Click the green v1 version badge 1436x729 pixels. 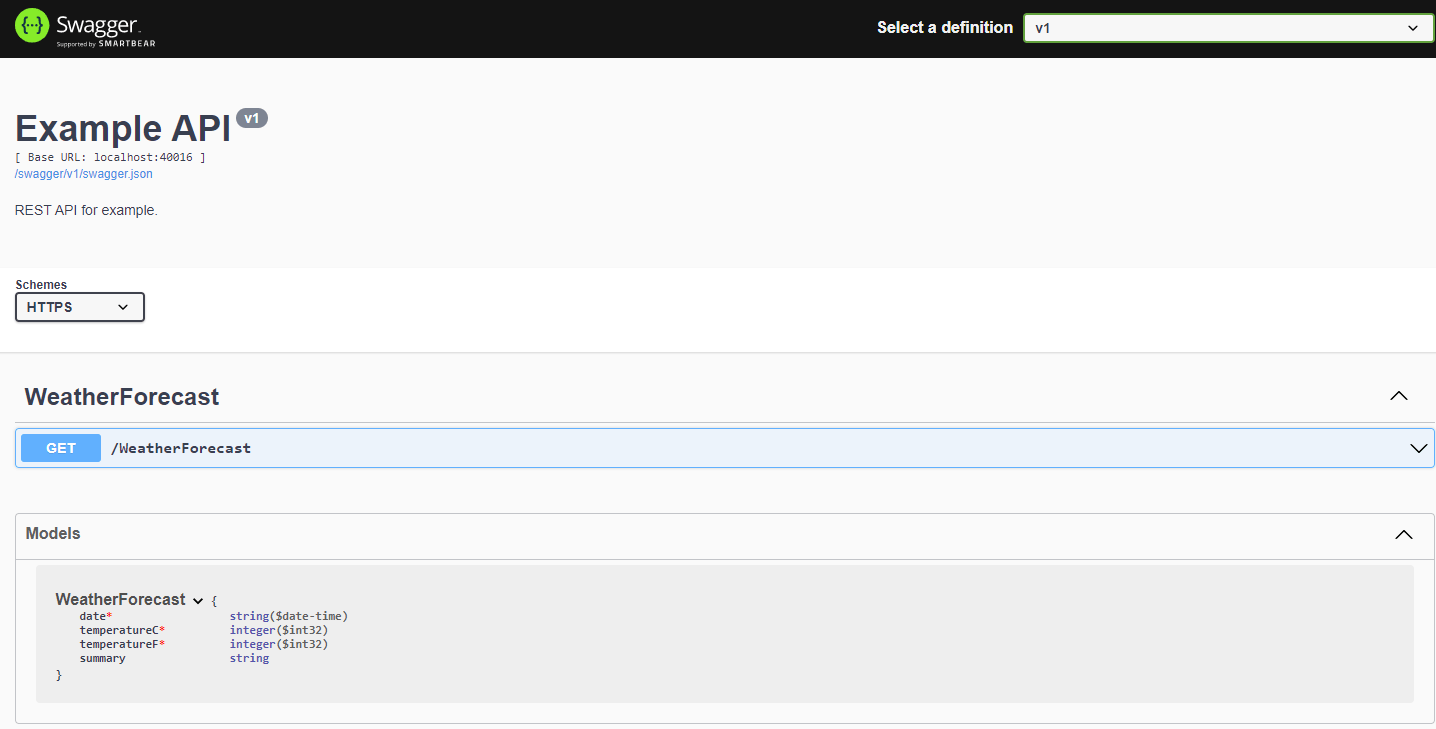[252, 117]
